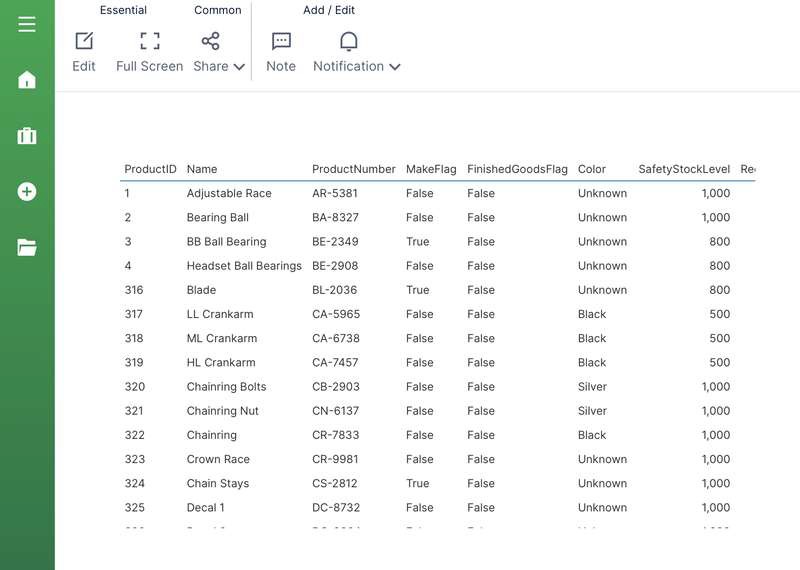Click Decal 1 cell
This screenshot has height=570, width=800.
tap(205, 508)
